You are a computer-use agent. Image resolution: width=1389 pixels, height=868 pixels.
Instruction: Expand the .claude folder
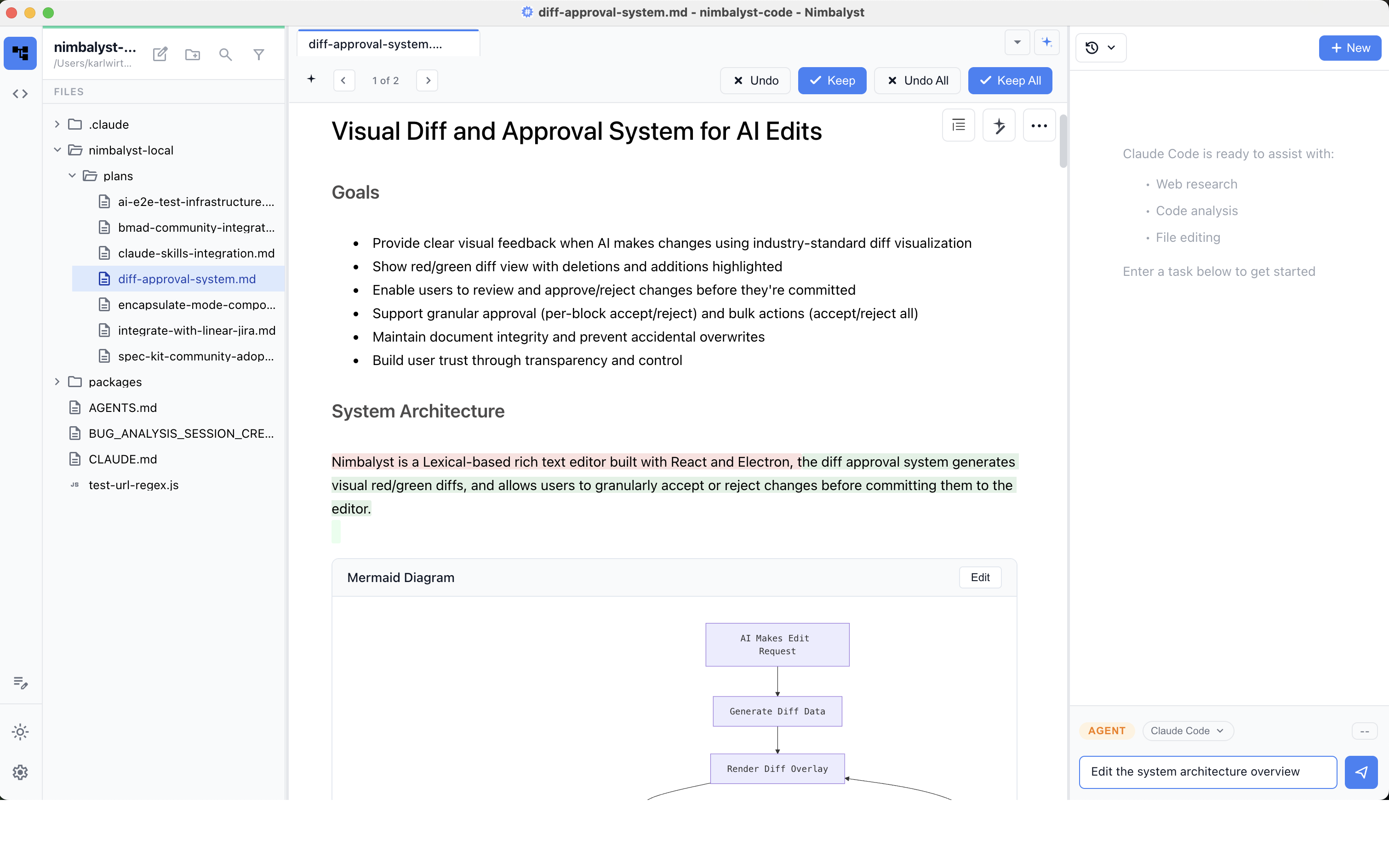[x=57, y=125]
